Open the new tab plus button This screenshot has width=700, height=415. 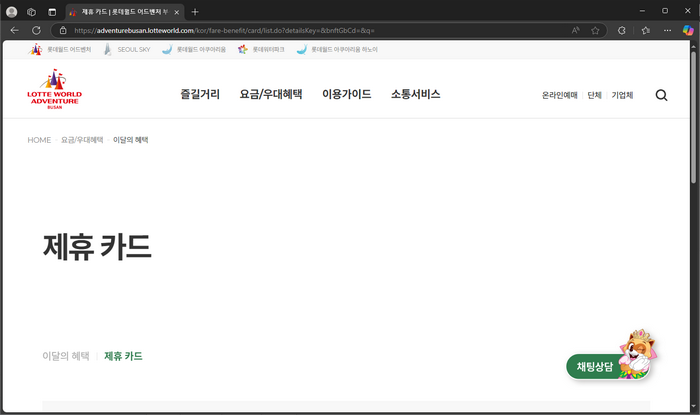pos(195,11)
